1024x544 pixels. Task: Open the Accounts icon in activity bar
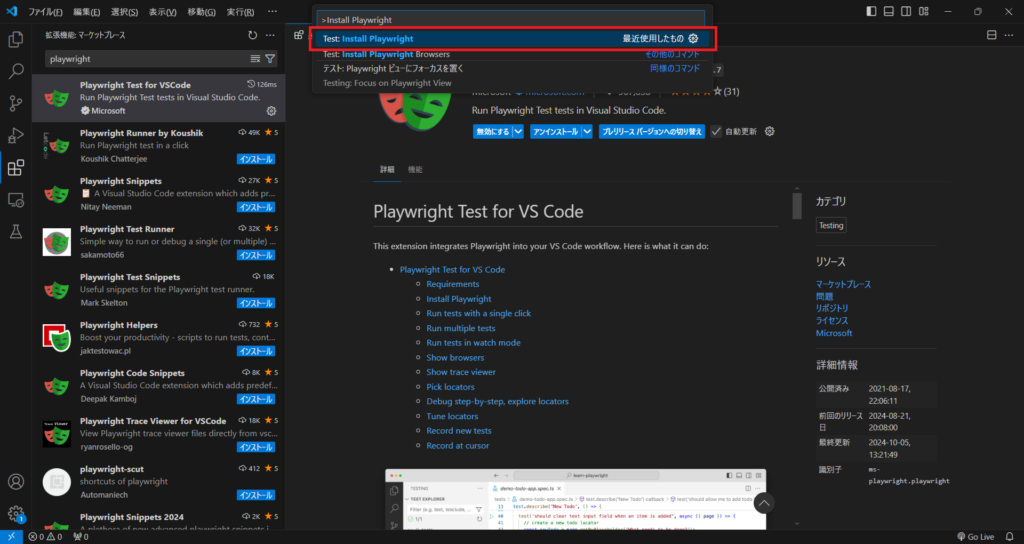tap(16, 482)
